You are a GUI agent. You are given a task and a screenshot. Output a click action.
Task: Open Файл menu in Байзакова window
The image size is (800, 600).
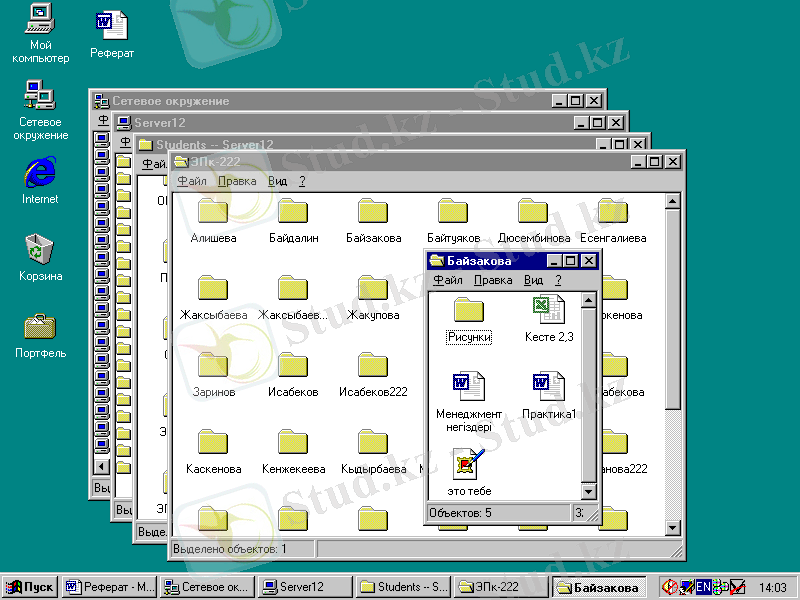click(x=447, y=281)
